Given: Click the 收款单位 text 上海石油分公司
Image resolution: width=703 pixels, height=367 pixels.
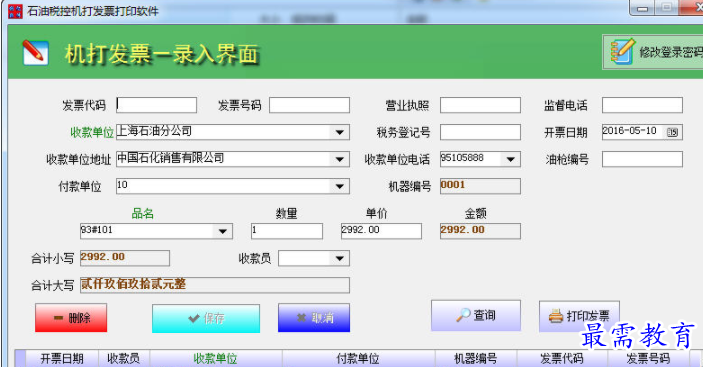Looking at the screenshot, I should point(154,131).
